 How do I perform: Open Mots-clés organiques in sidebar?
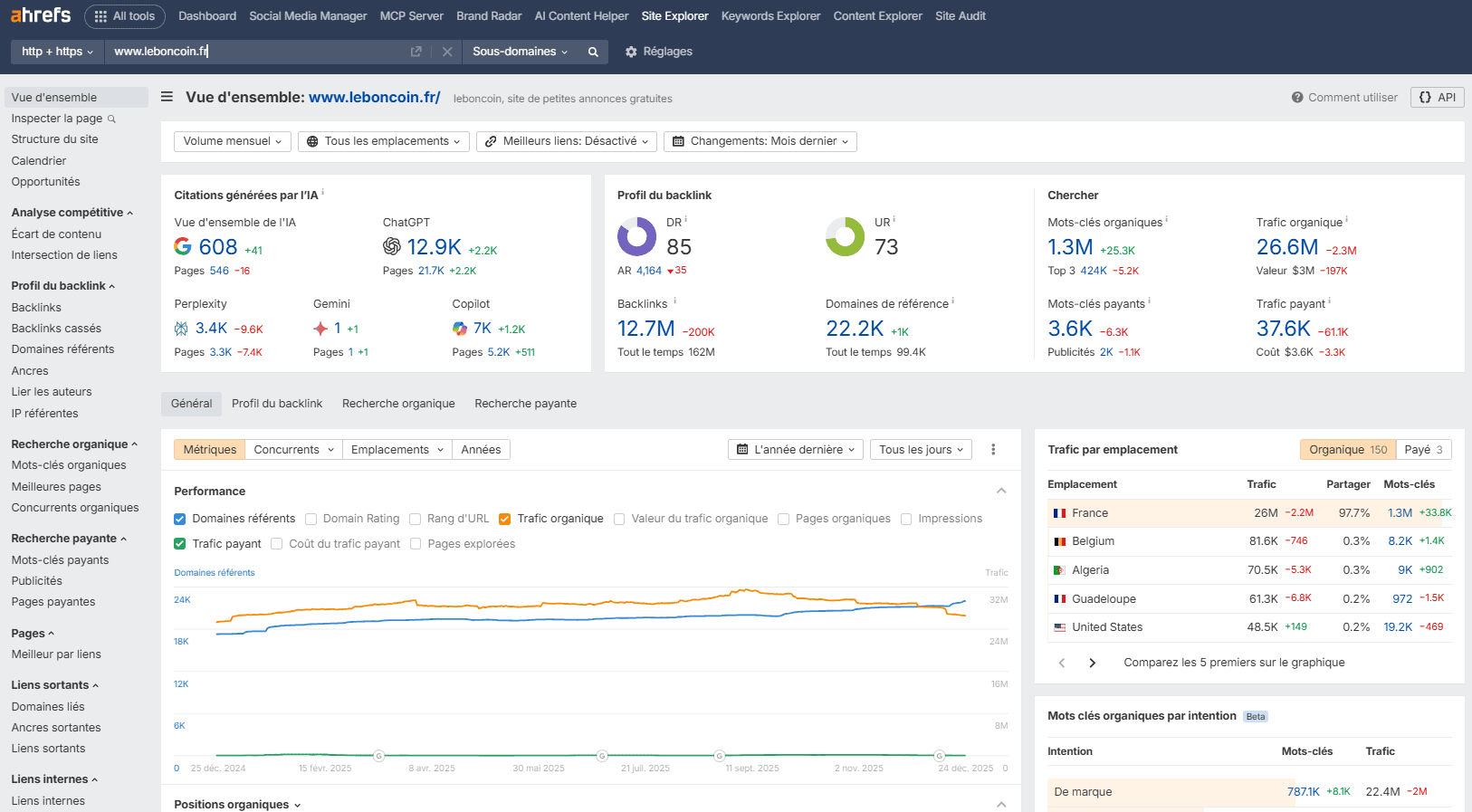point(69,465)
